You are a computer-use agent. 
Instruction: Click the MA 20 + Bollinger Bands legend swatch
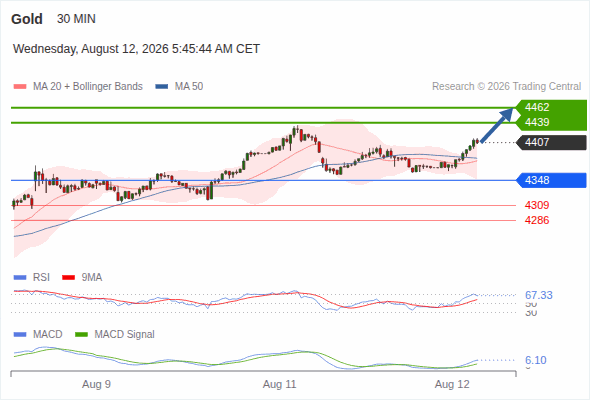(20, 87)
